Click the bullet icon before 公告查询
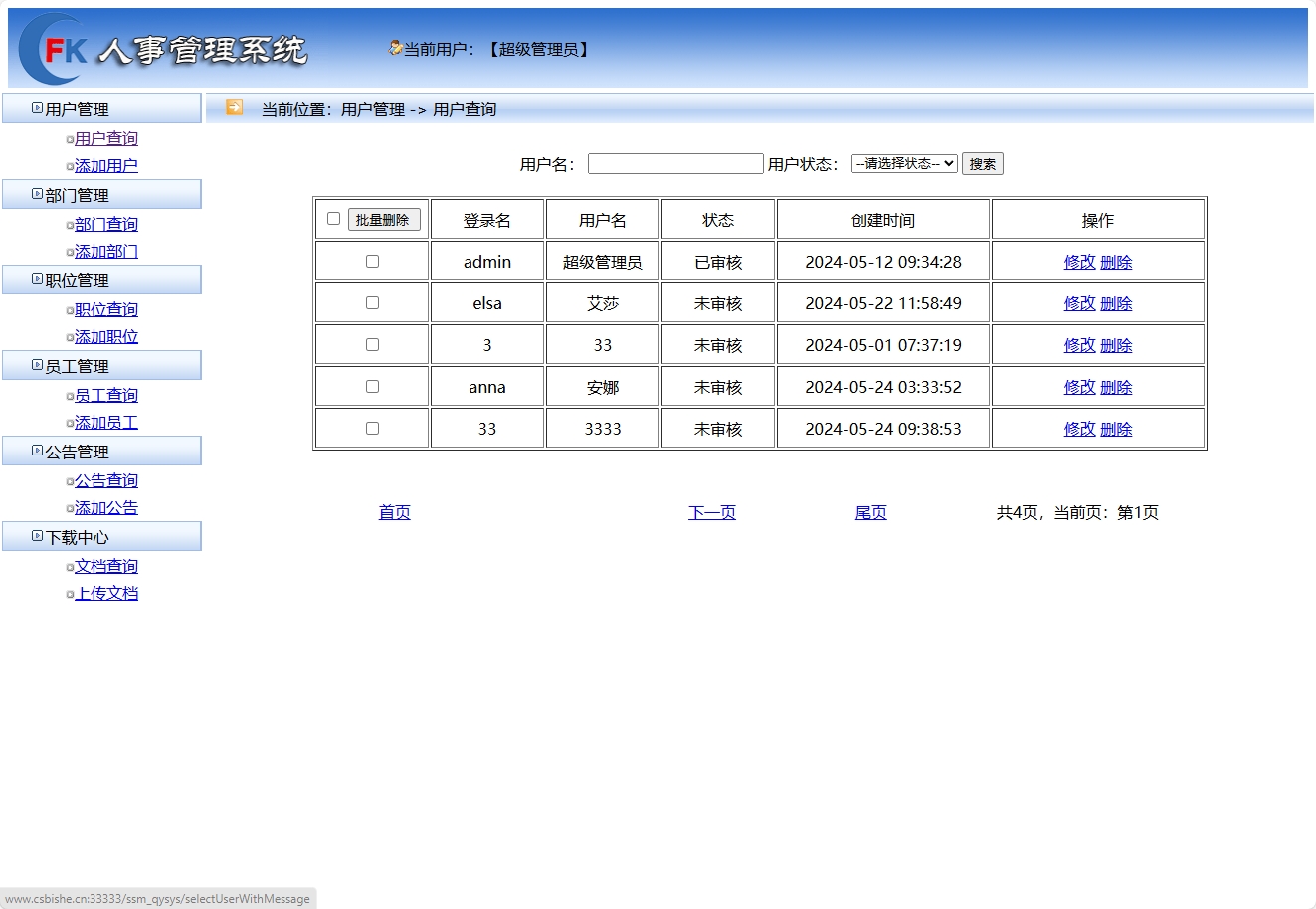The width and height of the screenshot is (1316, 909). tap(70, 480)
